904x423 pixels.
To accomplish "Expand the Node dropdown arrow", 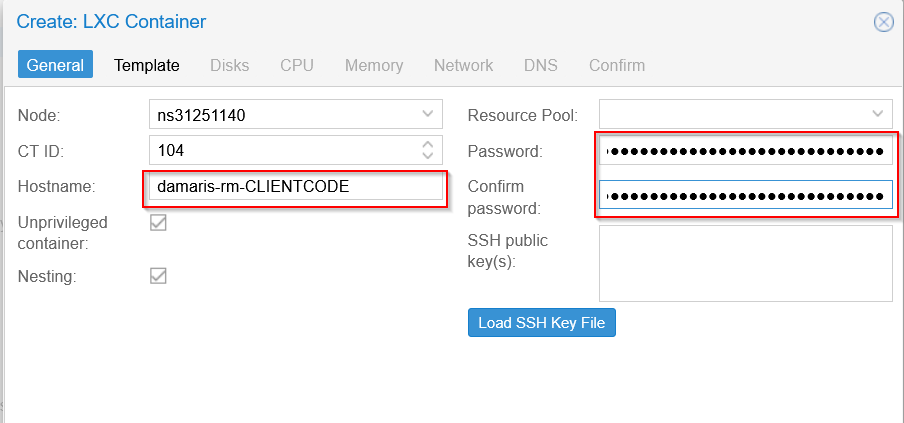I will tap(428, 114).
